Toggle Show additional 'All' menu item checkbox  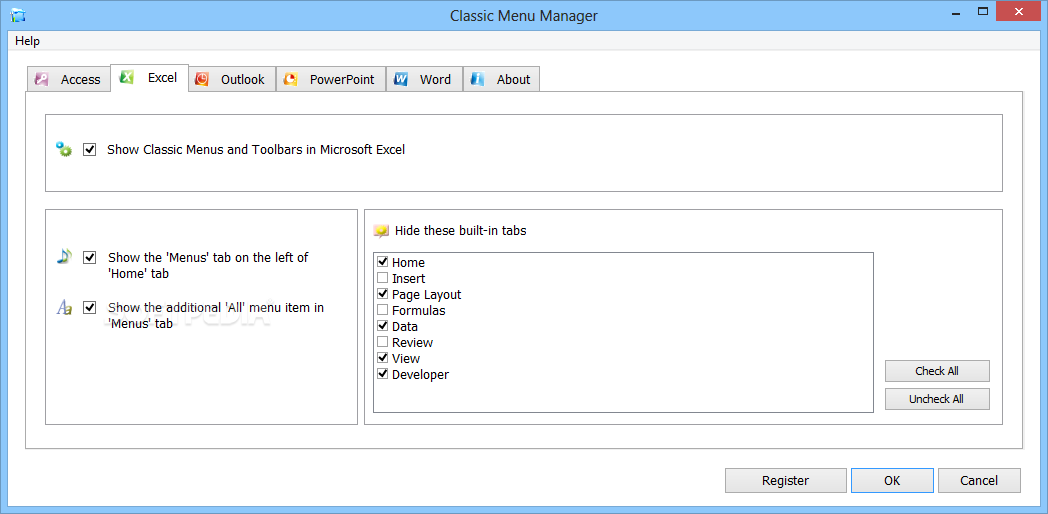(90, 307)
